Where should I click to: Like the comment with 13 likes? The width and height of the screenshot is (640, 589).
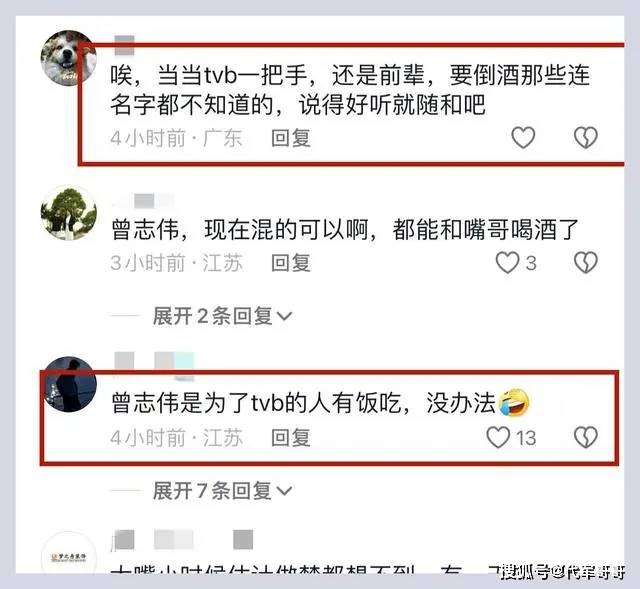coord(498,437)
